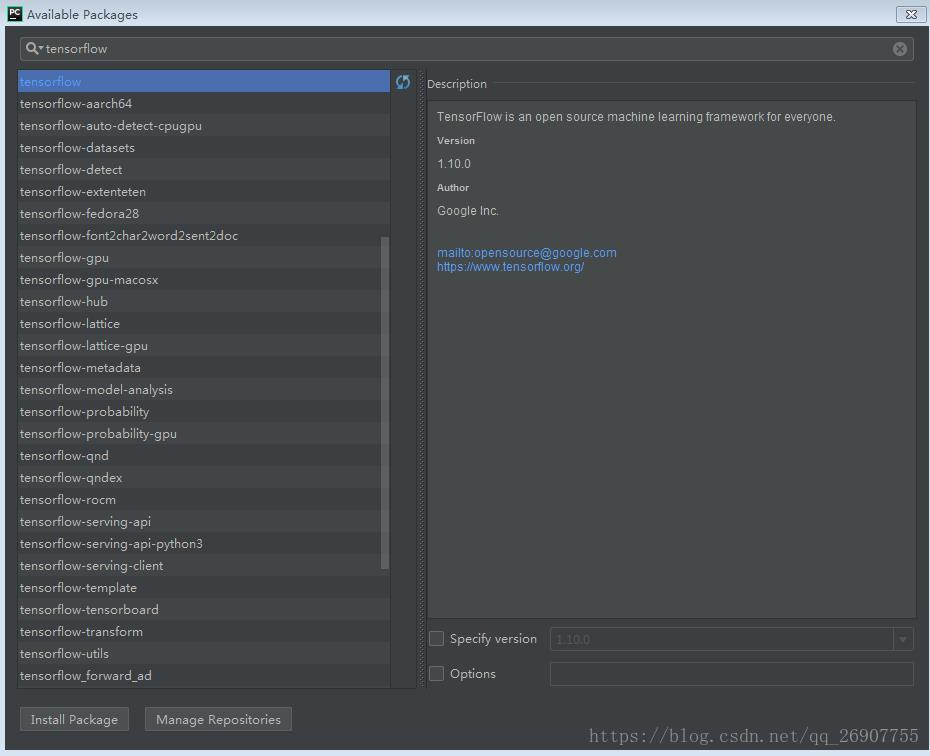This screenshot has height=756, width=930.
Task: Open the search options magnifier icon
Action: 33,49
